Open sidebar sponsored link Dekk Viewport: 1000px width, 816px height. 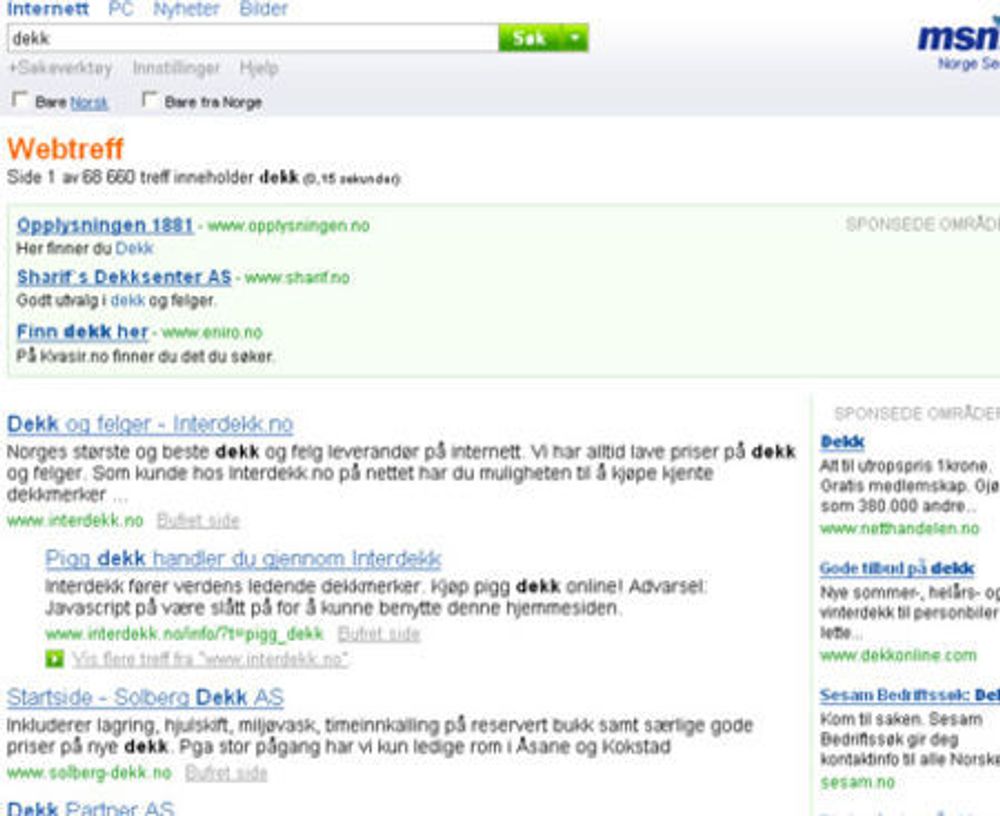[x=842, y=441]
